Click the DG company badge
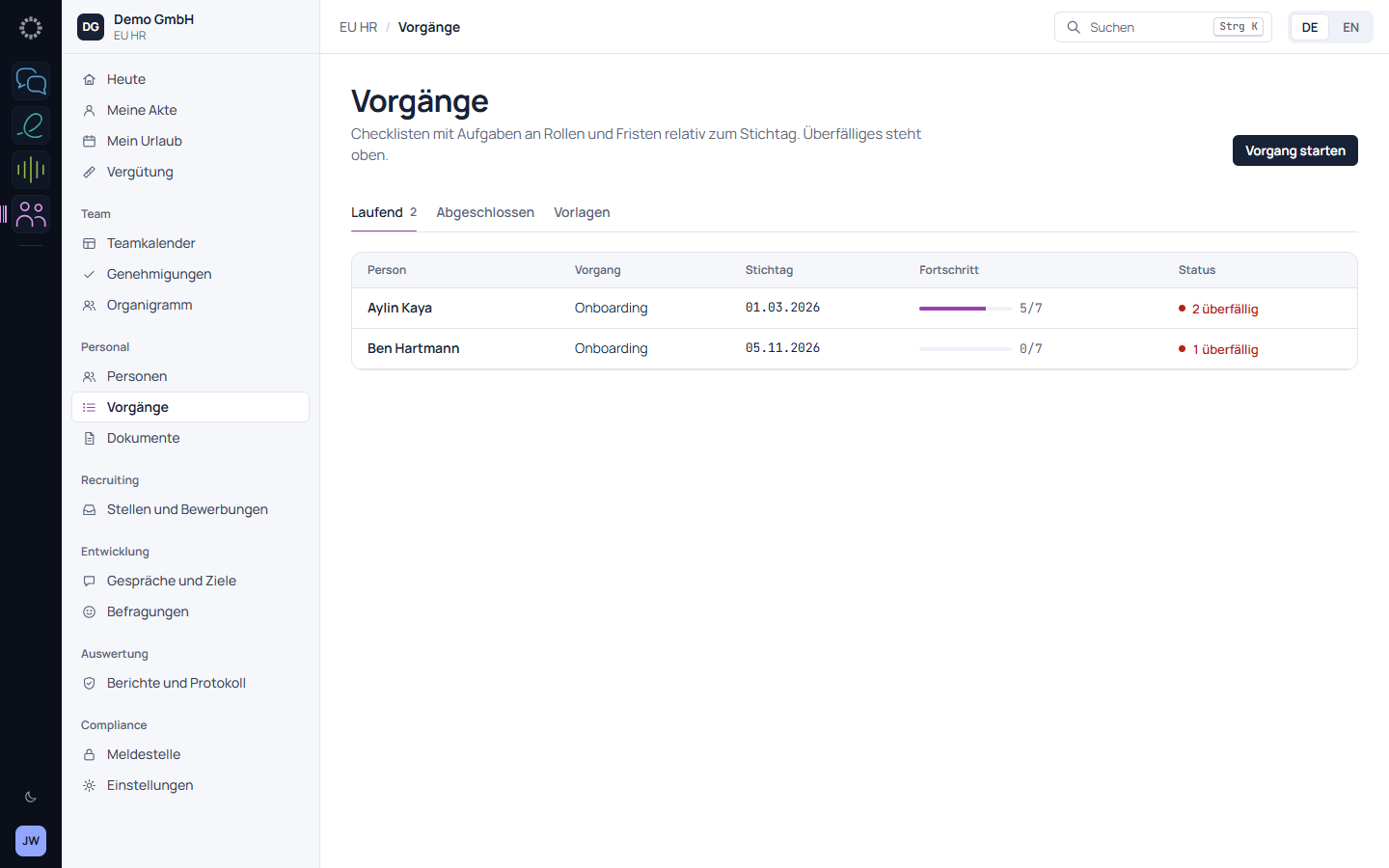Screen dimensions: 1389x868 [x=91, y=27]
